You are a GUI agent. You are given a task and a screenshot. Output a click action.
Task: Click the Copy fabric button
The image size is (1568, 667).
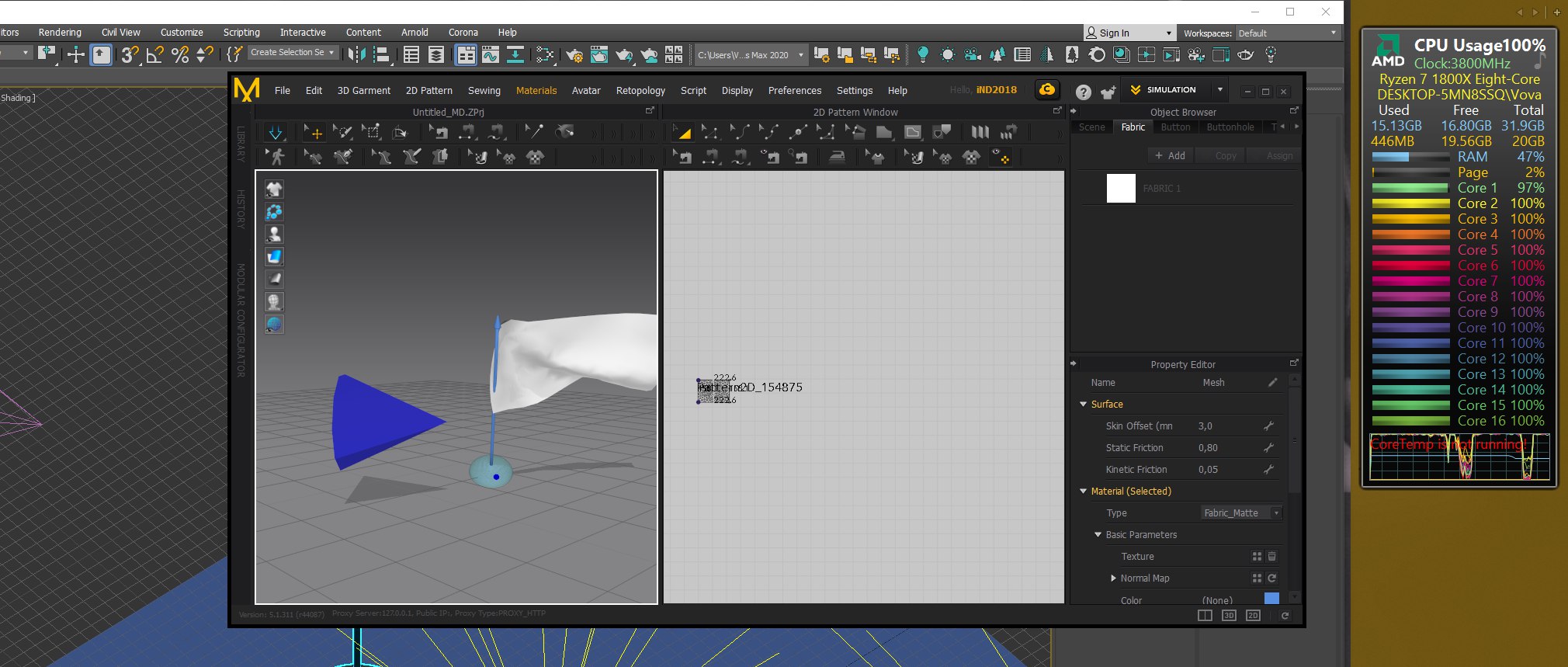click(x=1220, y=156)
